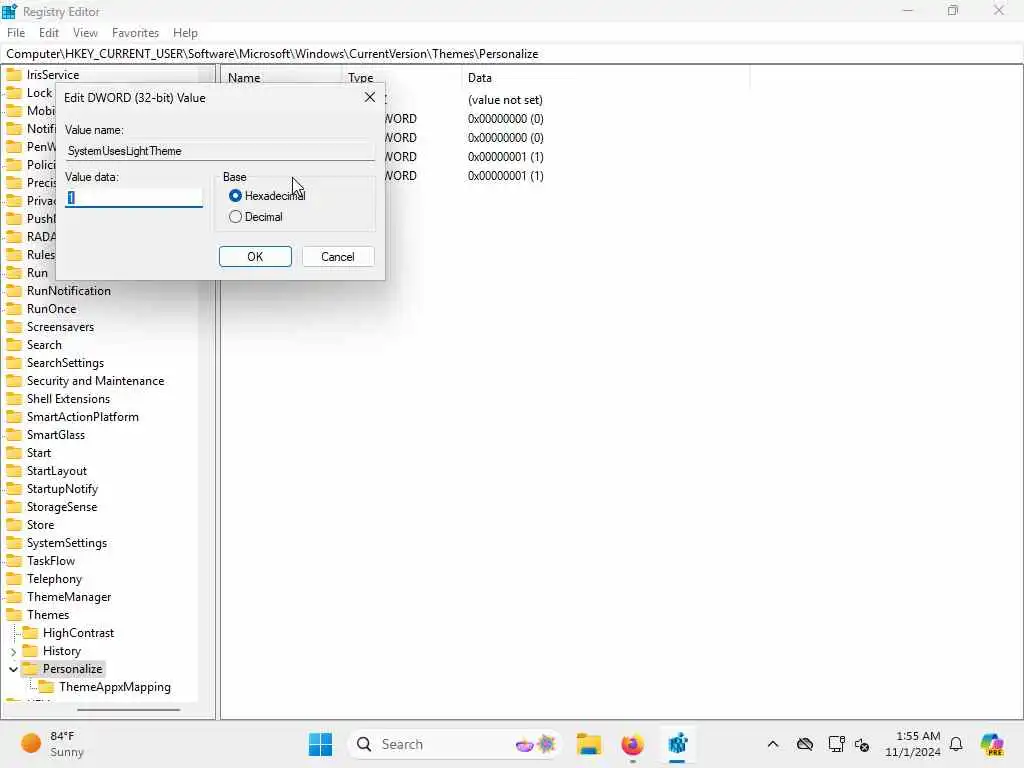Viewport: 1024px width, 768px height.
Task: Select the Start key folder icon
Action: point(14,453)
